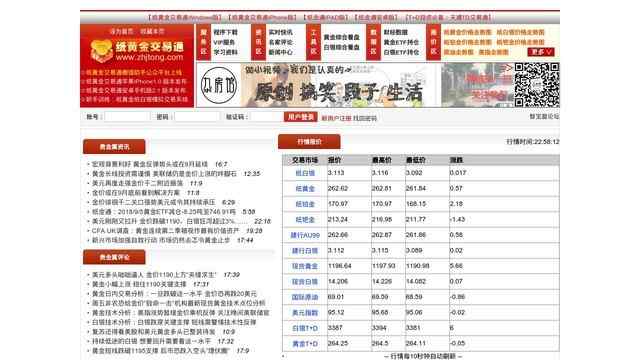Click the 纸黄金交易通 site logo

[x=137, y=51]
